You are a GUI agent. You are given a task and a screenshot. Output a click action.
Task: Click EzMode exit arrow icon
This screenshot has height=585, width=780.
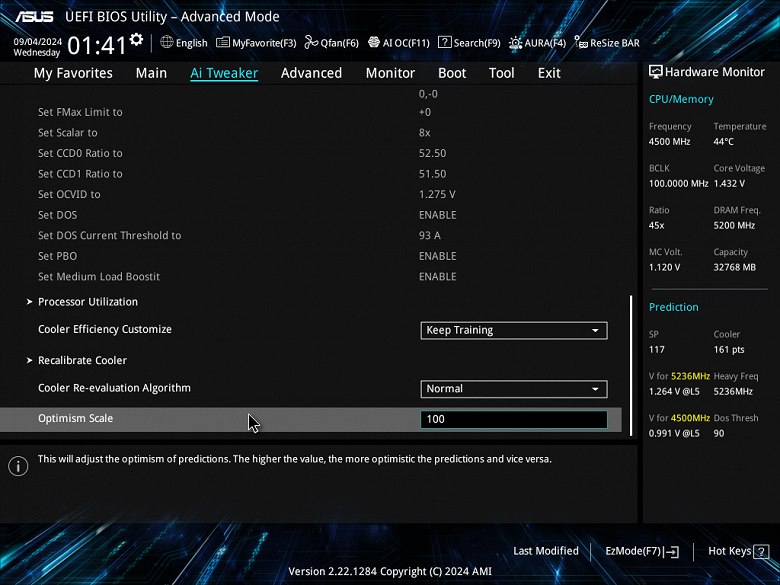click(x=672, y=552)
